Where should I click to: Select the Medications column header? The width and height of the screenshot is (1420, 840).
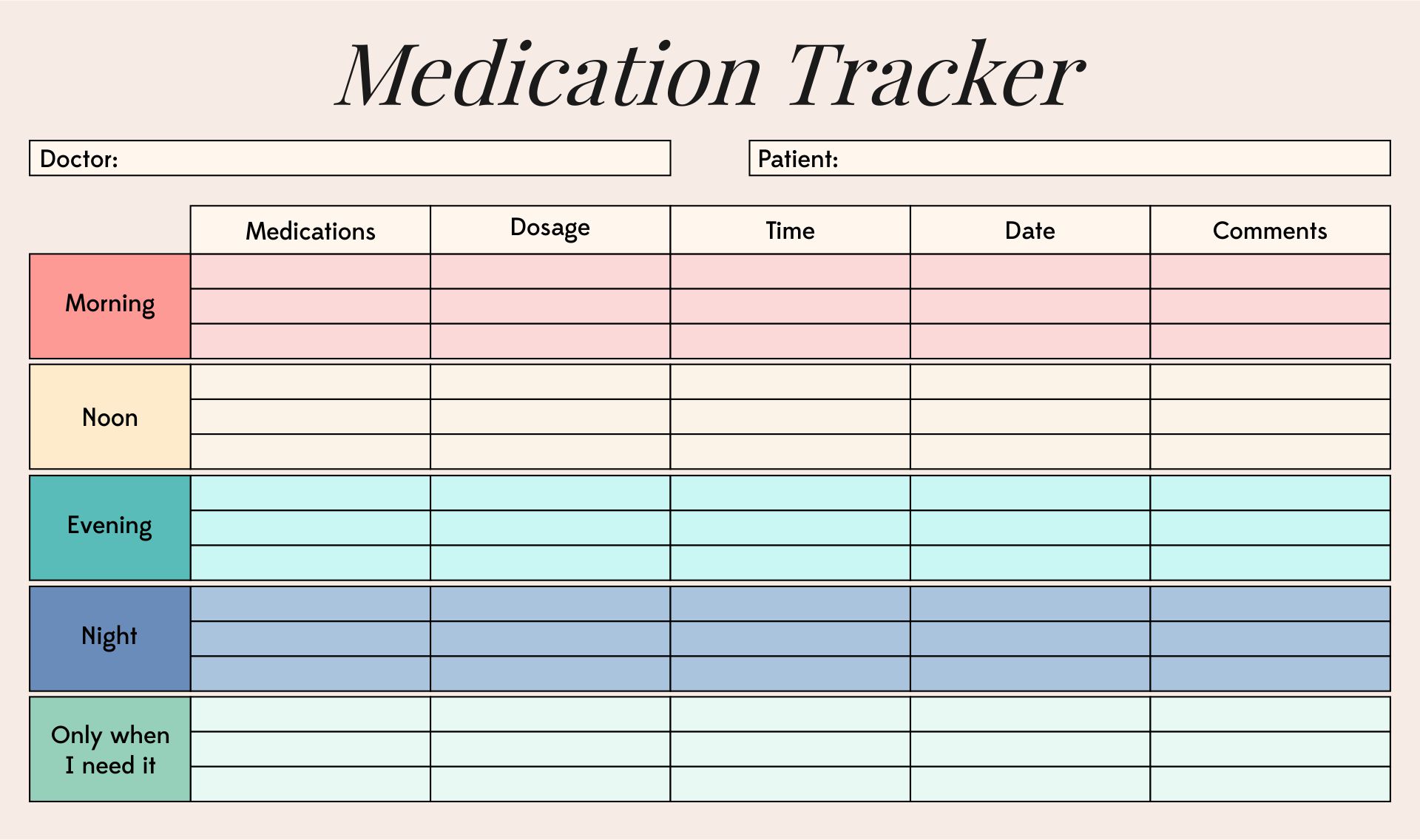tap(311, 230)
